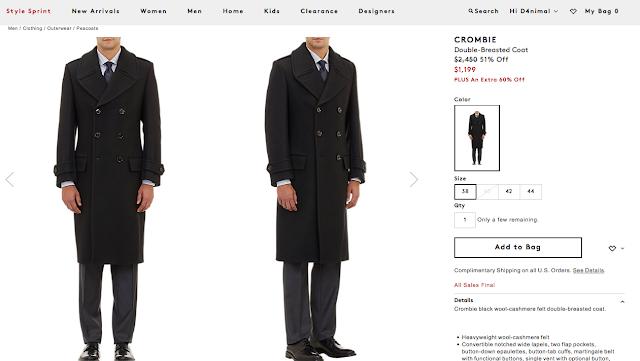
Task: Click the Add to Bag button
Action: click(518, 247)
